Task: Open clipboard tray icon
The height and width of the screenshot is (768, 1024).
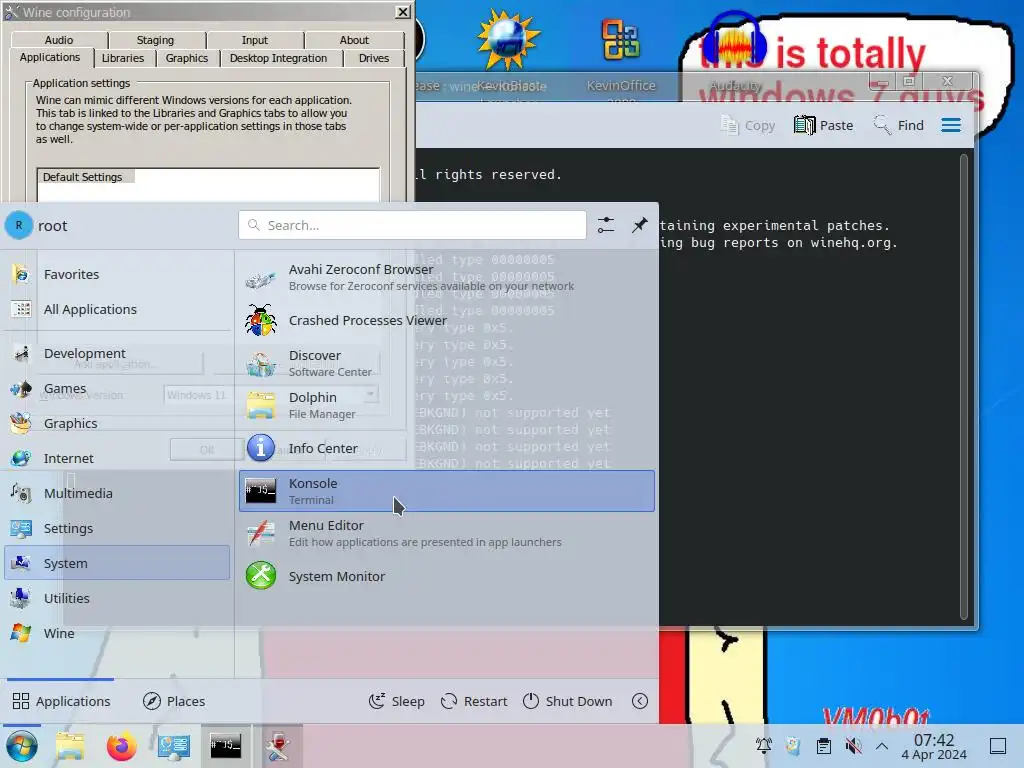Action: coord(824,746)
